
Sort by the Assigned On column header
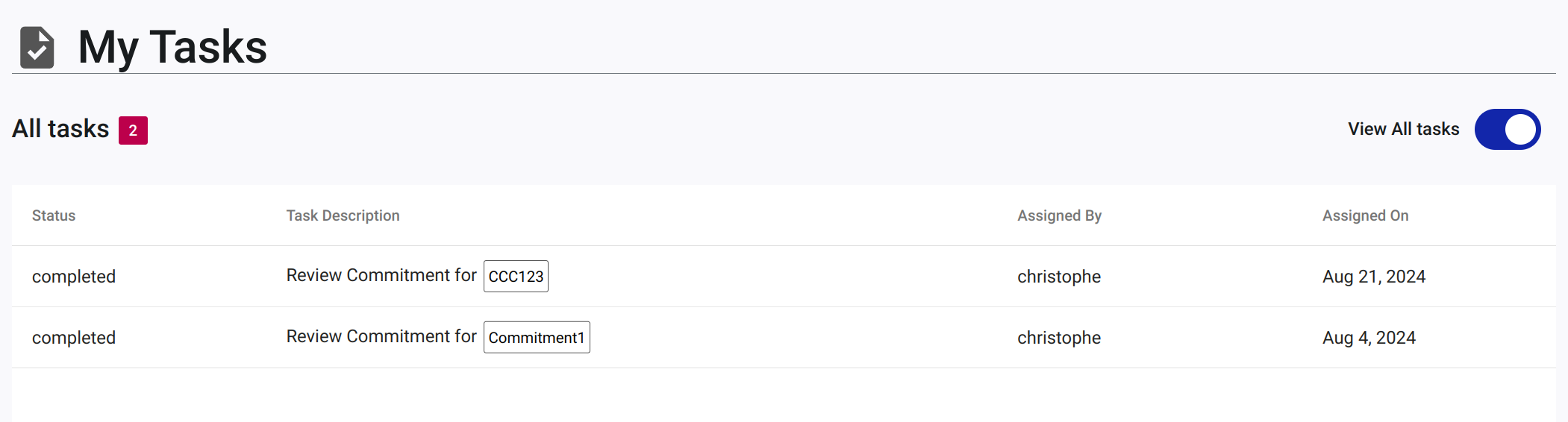click(1366, 215)
